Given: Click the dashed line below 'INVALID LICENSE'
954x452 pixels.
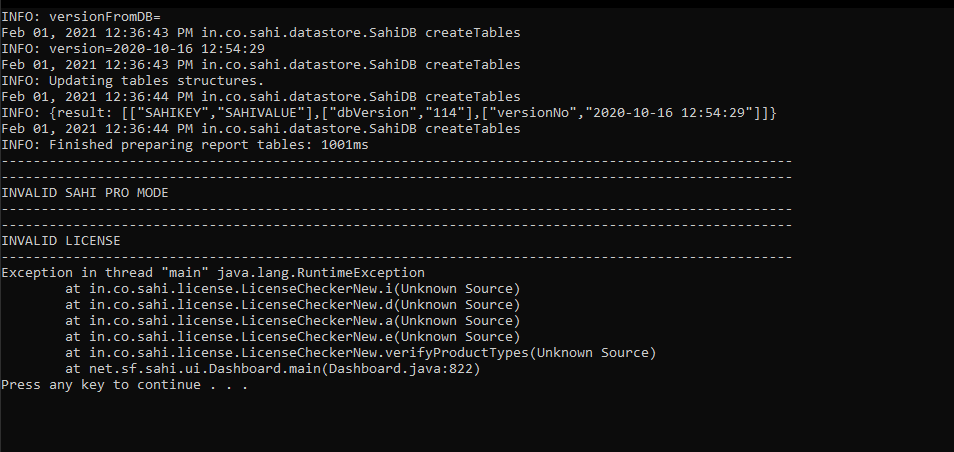Looking at the screenshot, I should point(396,257).
